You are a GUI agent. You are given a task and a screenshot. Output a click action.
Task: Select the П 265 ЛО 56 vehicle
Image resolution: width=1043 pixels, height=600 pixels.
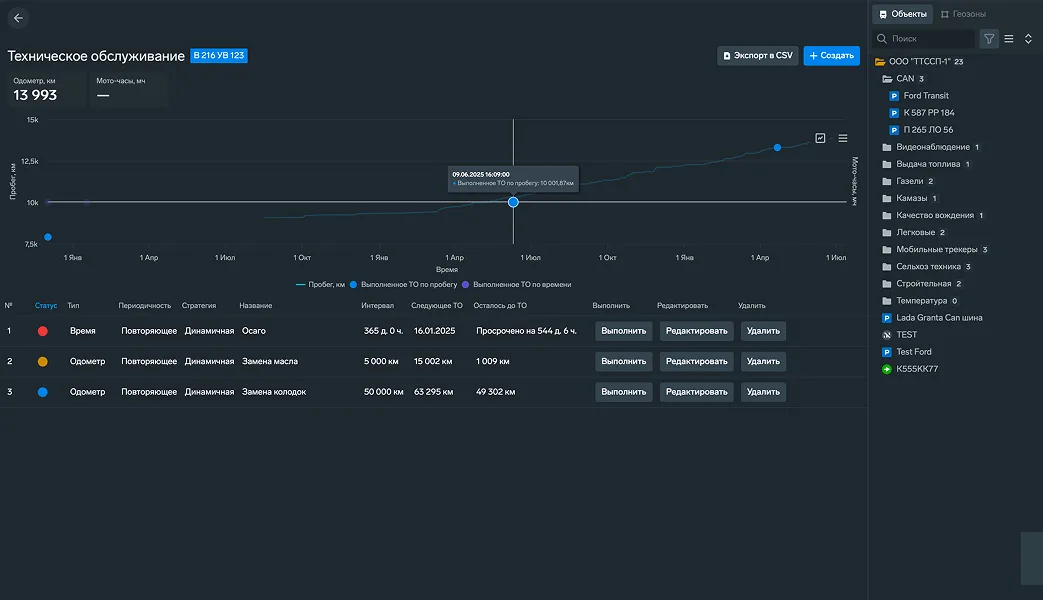coord(928,130)
